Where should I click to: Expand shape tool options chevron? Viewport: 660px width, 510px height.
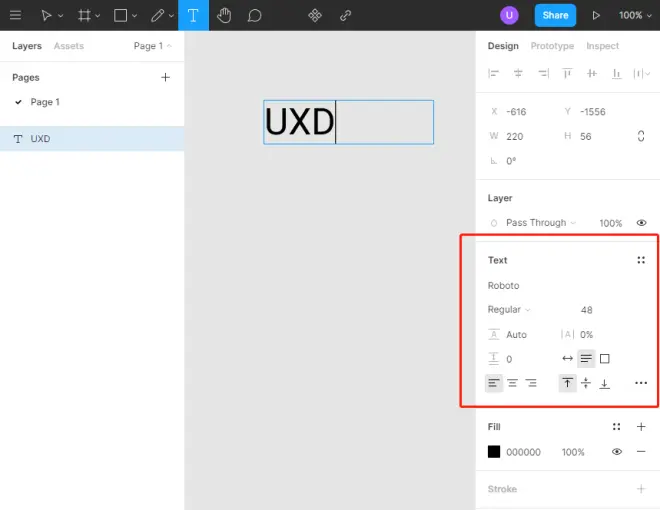point(134,16)
